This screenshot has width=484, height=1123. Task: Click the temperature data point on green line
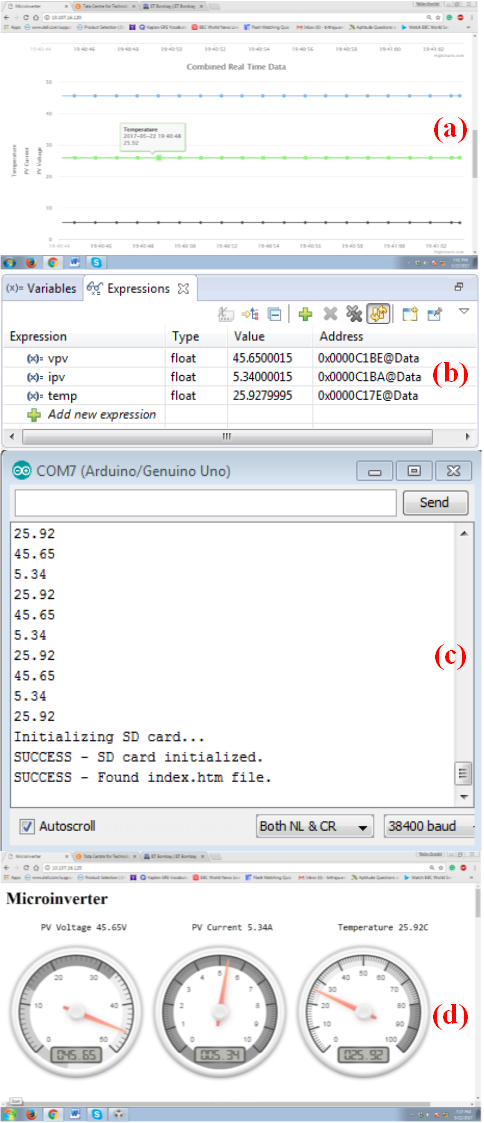coord(159,158)
